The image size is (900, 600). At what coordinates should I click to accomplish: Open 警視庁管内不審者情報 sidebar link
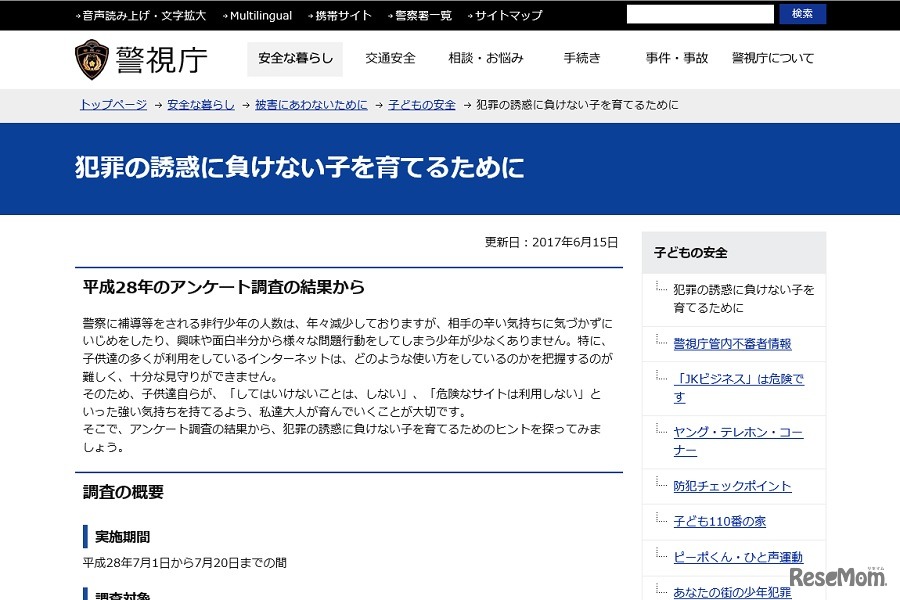(732, 344)
